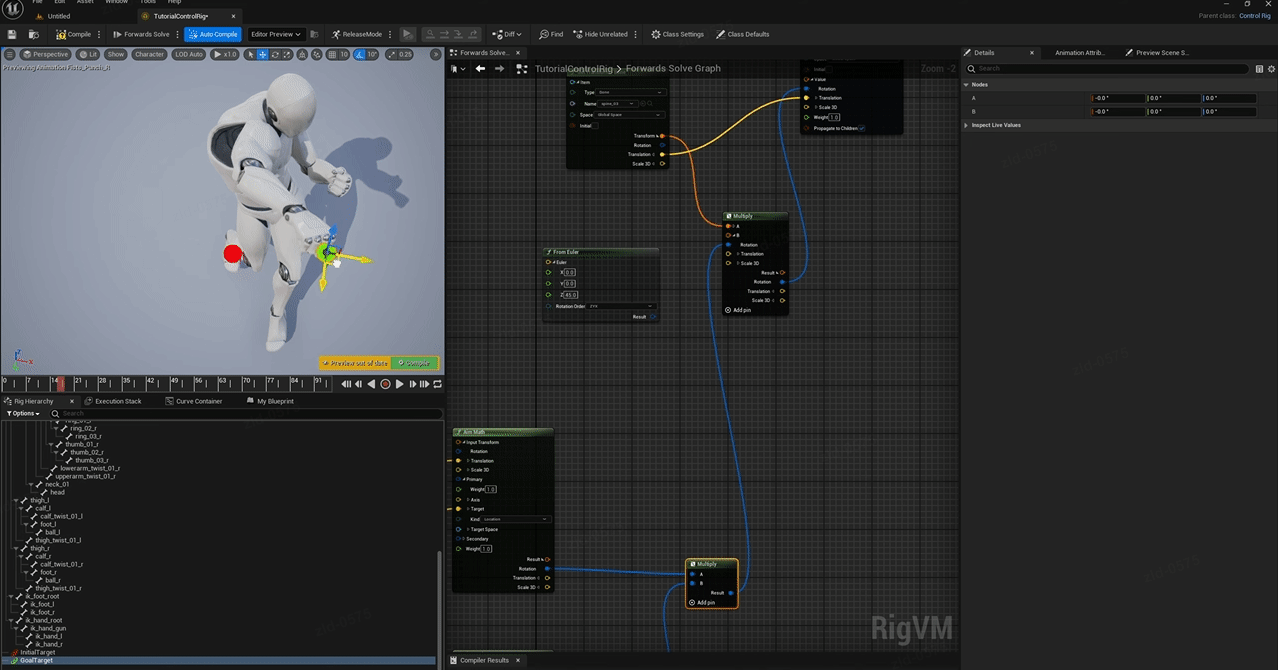Jump to the timeline end
The height and width of the screenshot is (670, 1278).
tap(425, 384)
